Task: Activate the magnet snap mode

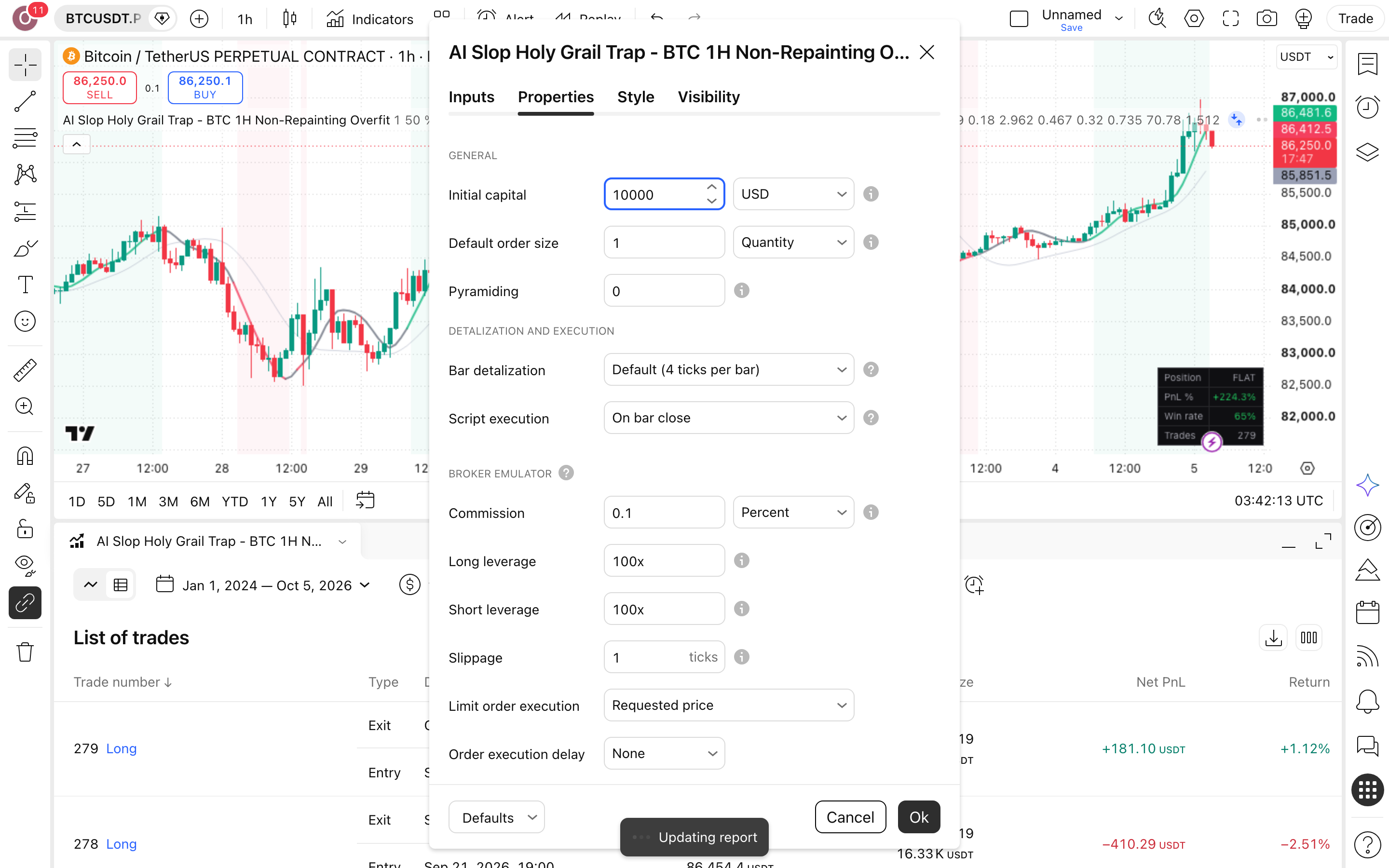Action: coord(25,456)
